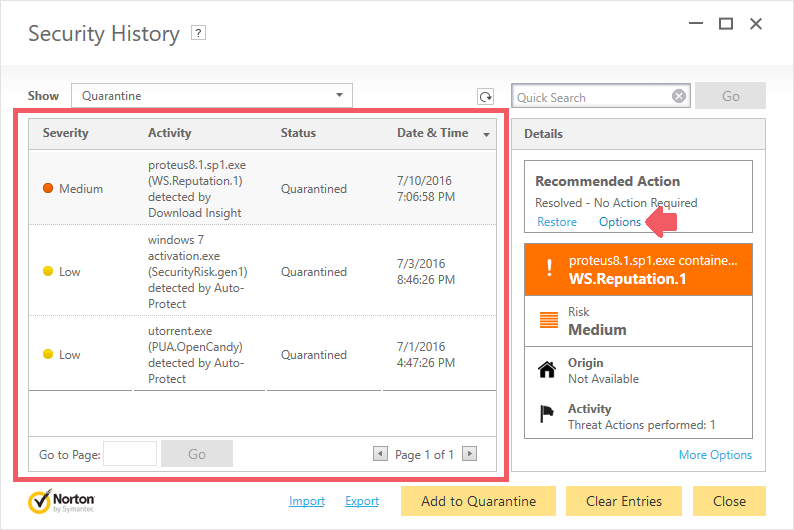The image size is (794, 530).
Task: Click the next page arrow icon
Action: [x=469, y=454]
